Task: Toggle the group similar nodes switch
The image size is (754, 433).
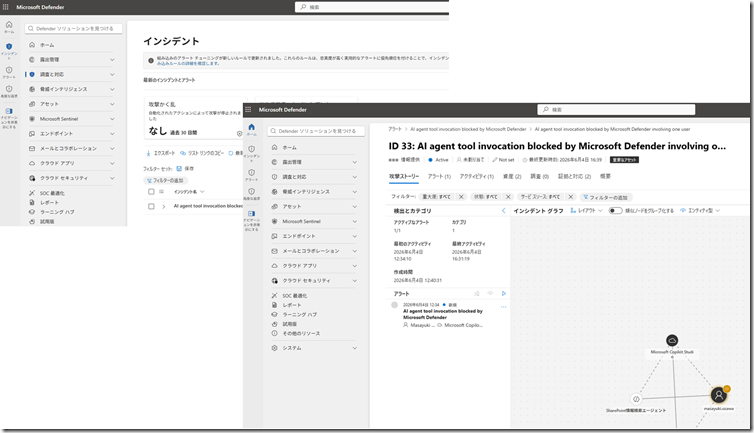Action: (615, 210)
